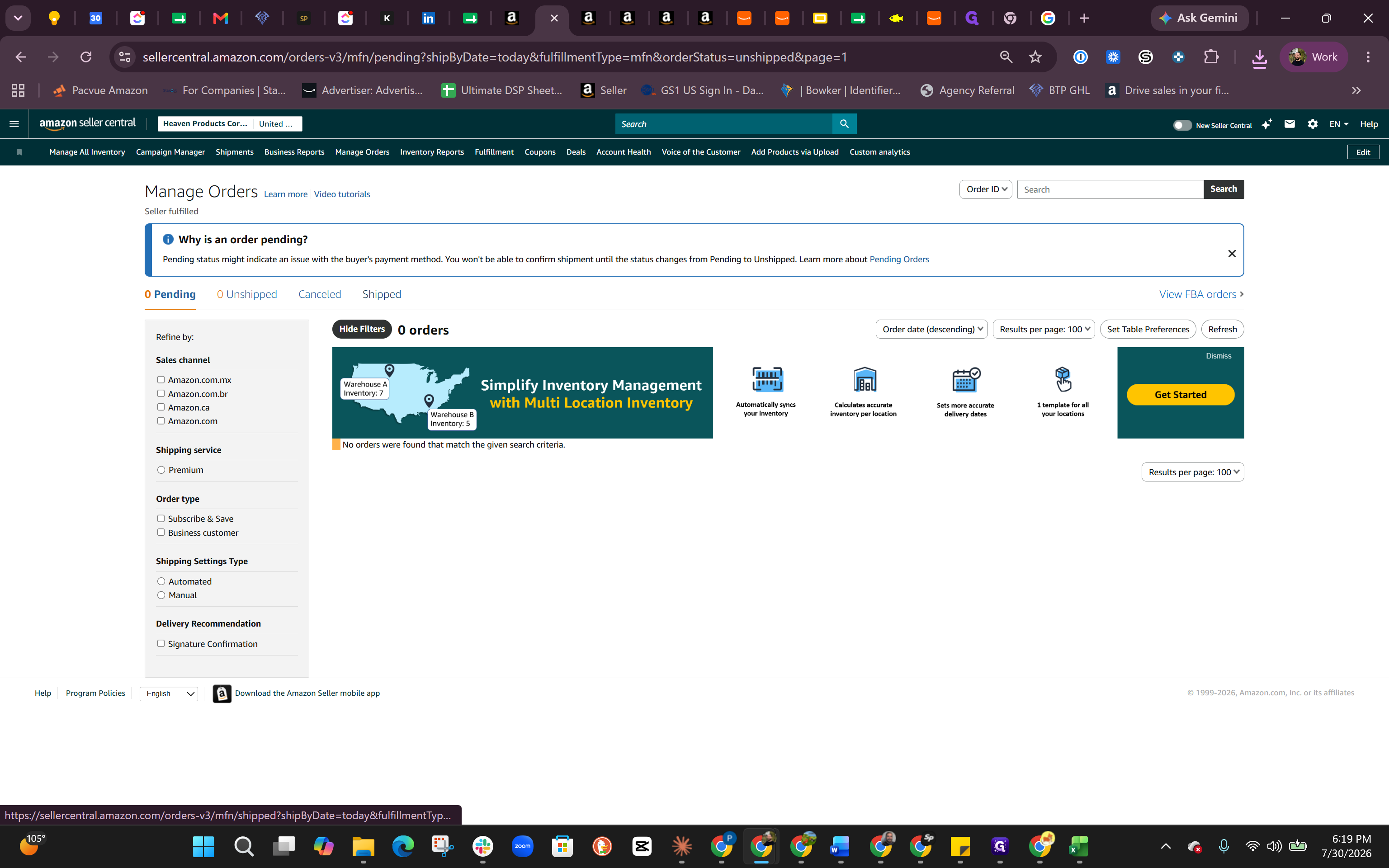Viewport: 1389px width, 868px height.
Task: Open Seller Central settings gear
Action: pos(1313,124)
